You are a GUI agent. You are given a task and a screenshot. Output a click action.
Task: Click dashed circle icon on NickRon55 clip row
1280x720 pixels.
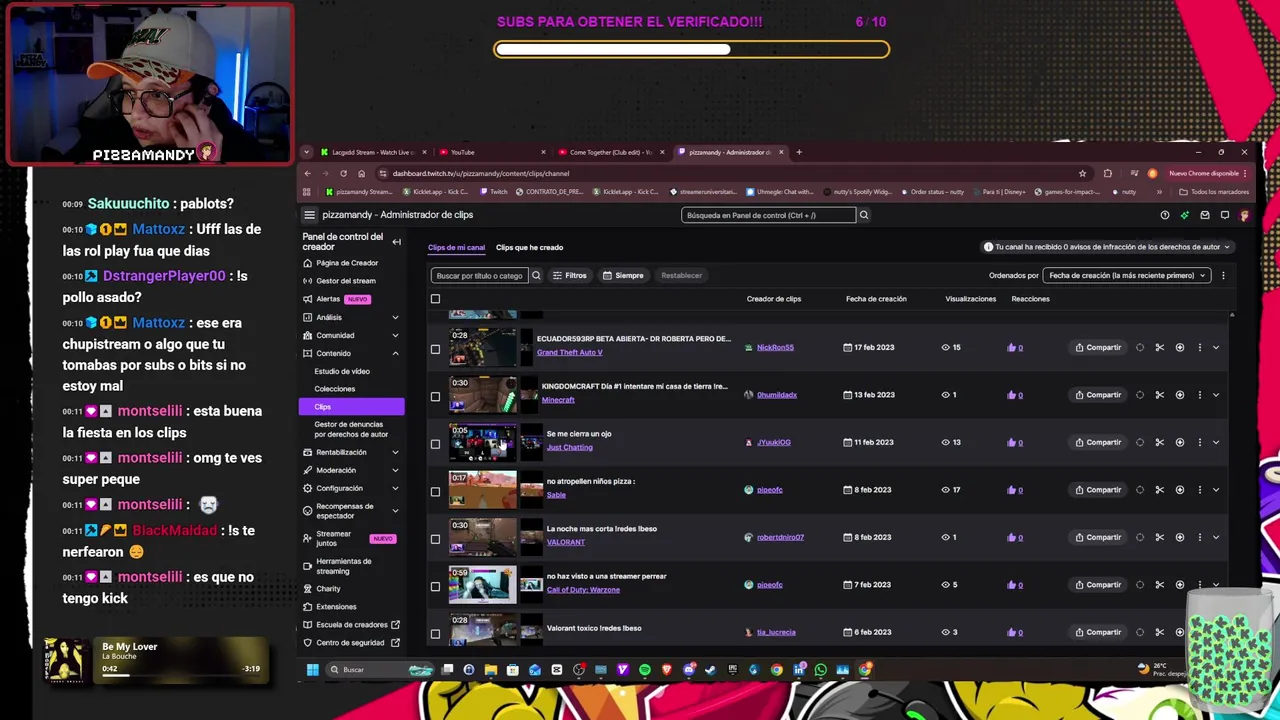(1140, 347)
